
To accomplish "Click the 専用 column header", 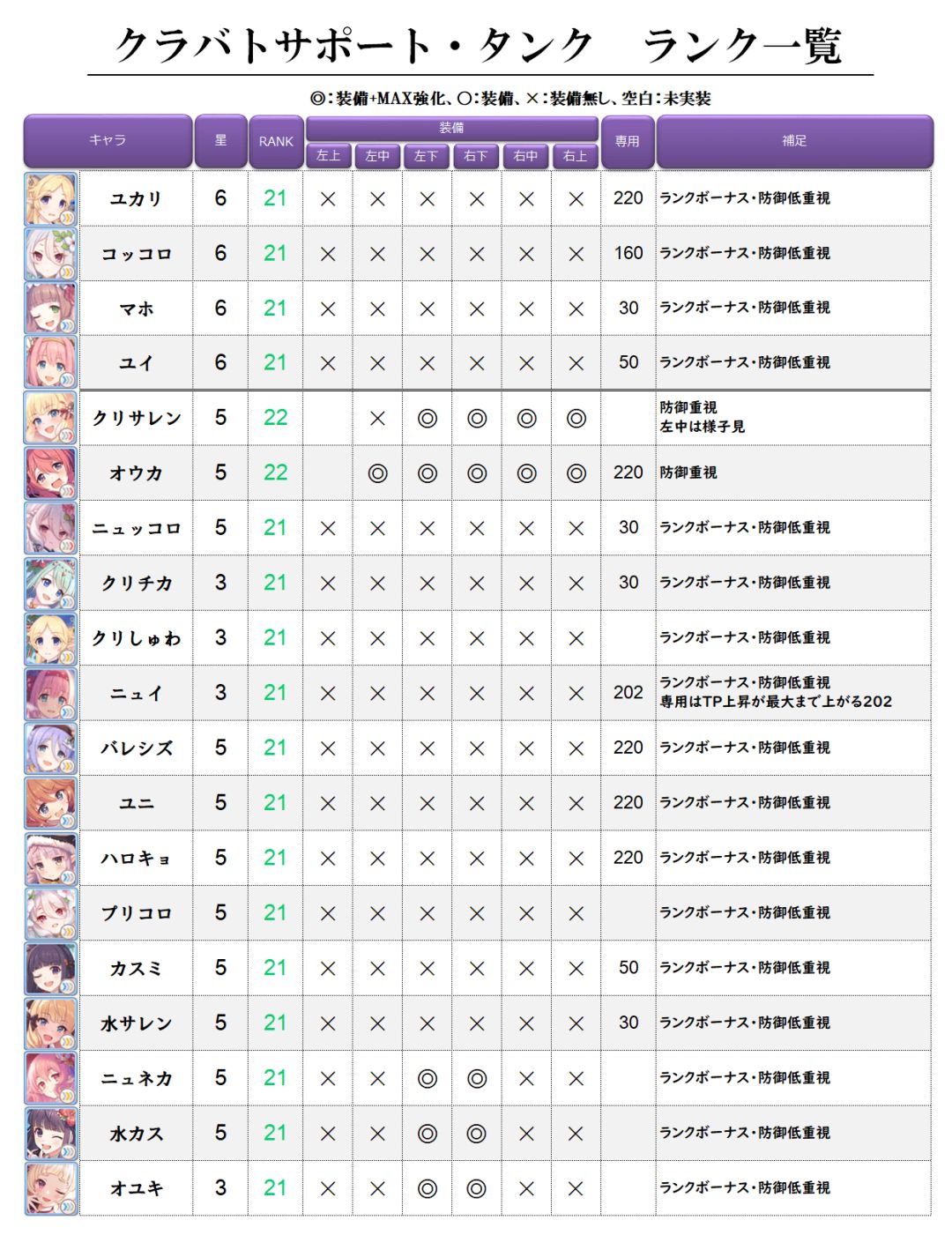I will (628, 141).
